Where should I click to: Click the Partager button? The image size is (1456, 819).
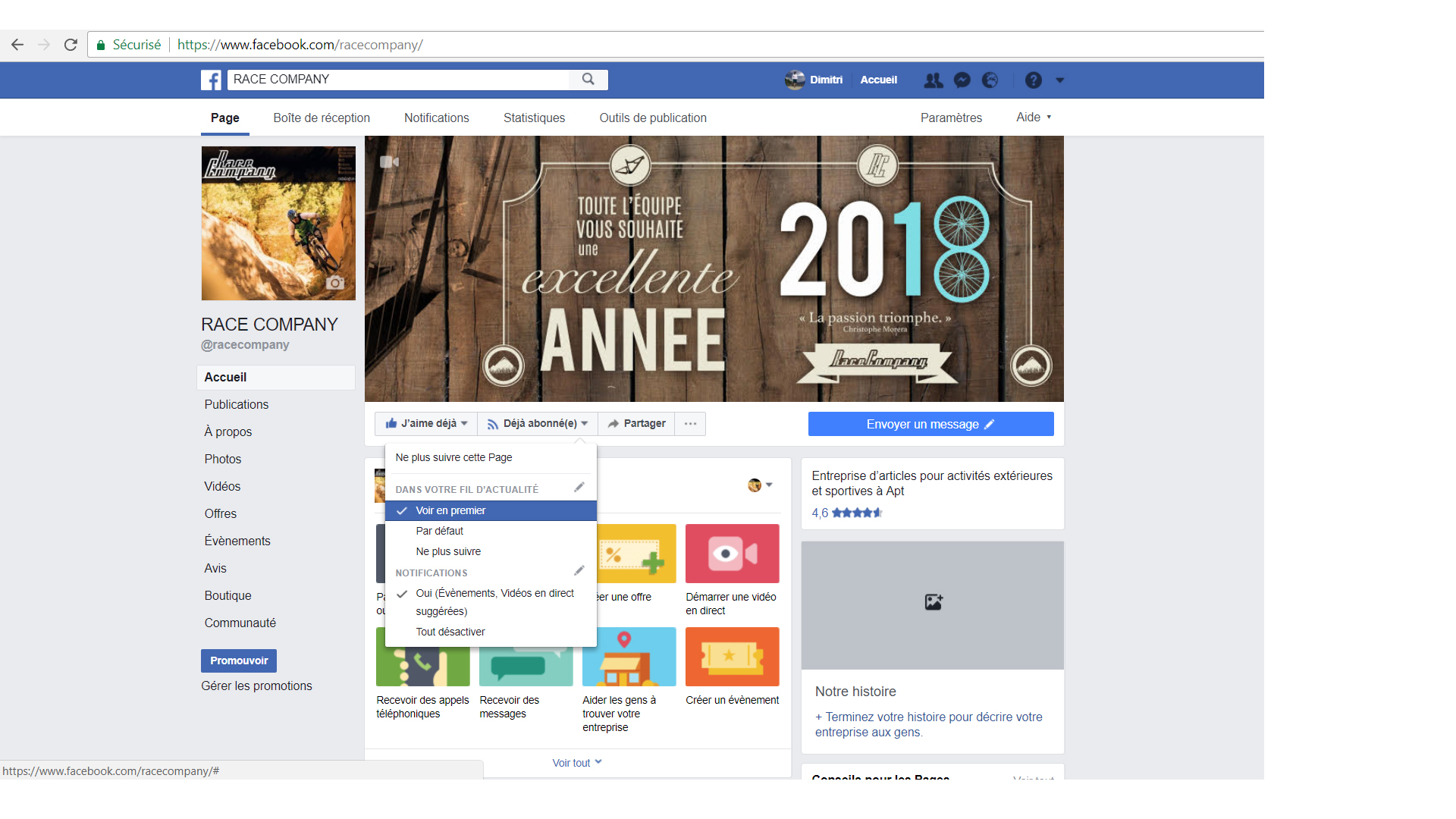point(636,424)
